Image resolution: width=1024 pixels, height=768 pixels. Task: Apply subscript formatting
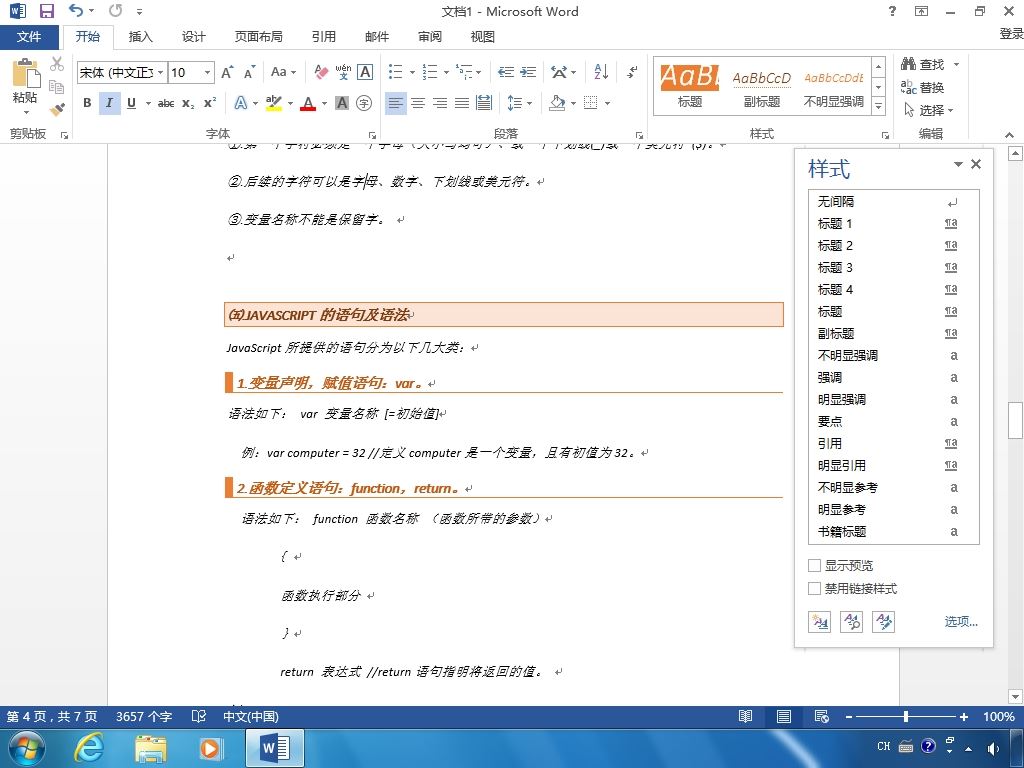(188, 103)
